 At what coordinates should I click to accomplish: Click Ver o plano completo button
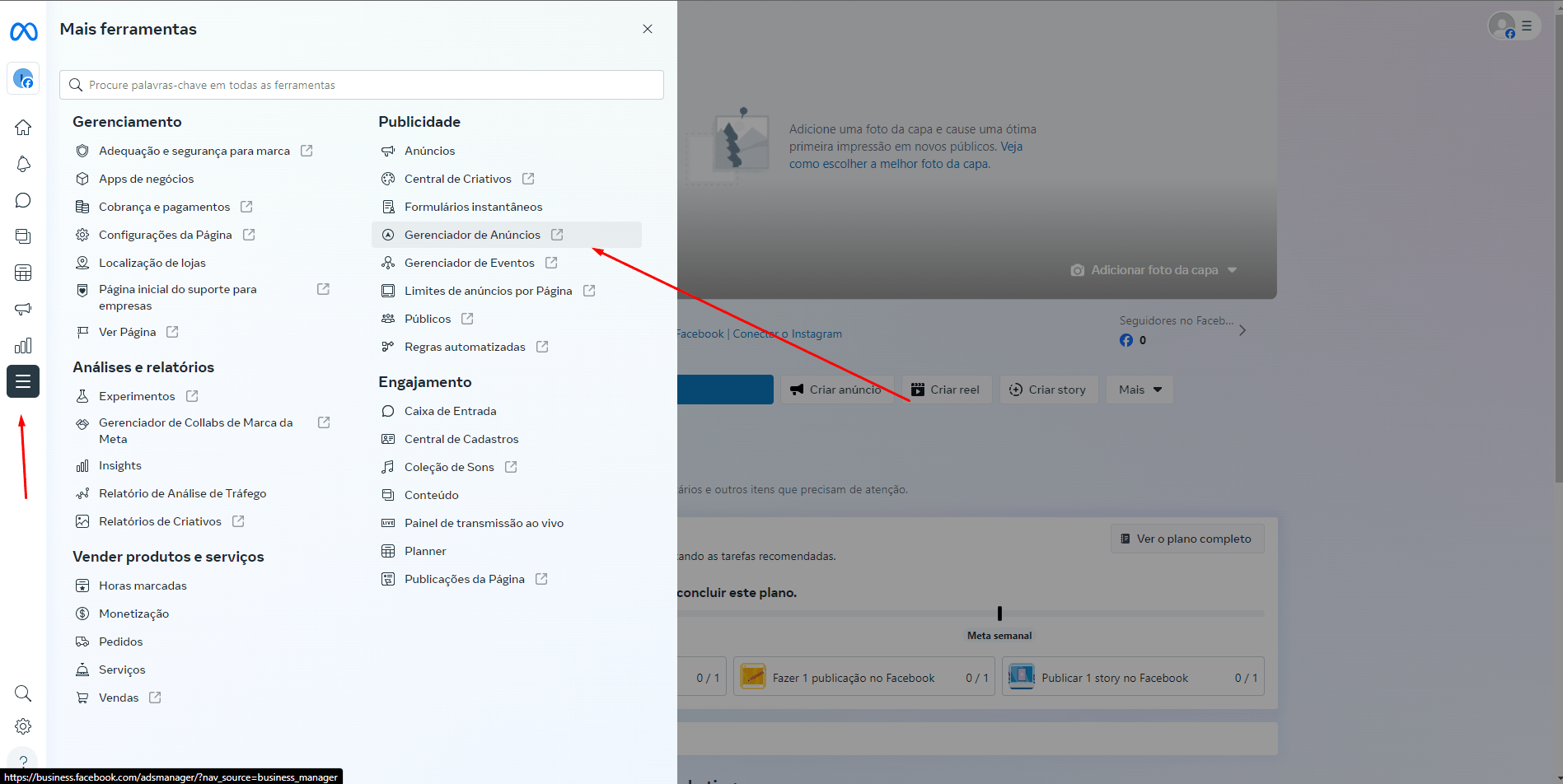click(1187, 539)
